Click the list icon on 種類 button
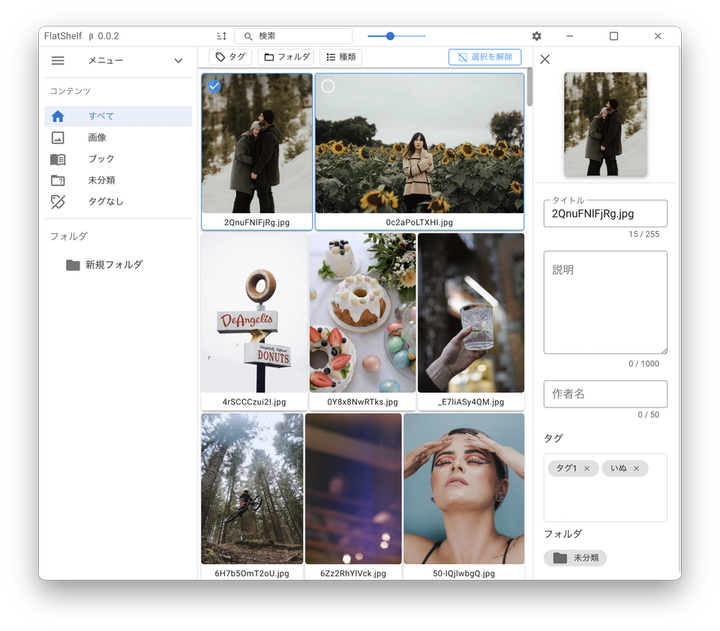The height and width of the screenshot is (631, 720). (331, 57)
